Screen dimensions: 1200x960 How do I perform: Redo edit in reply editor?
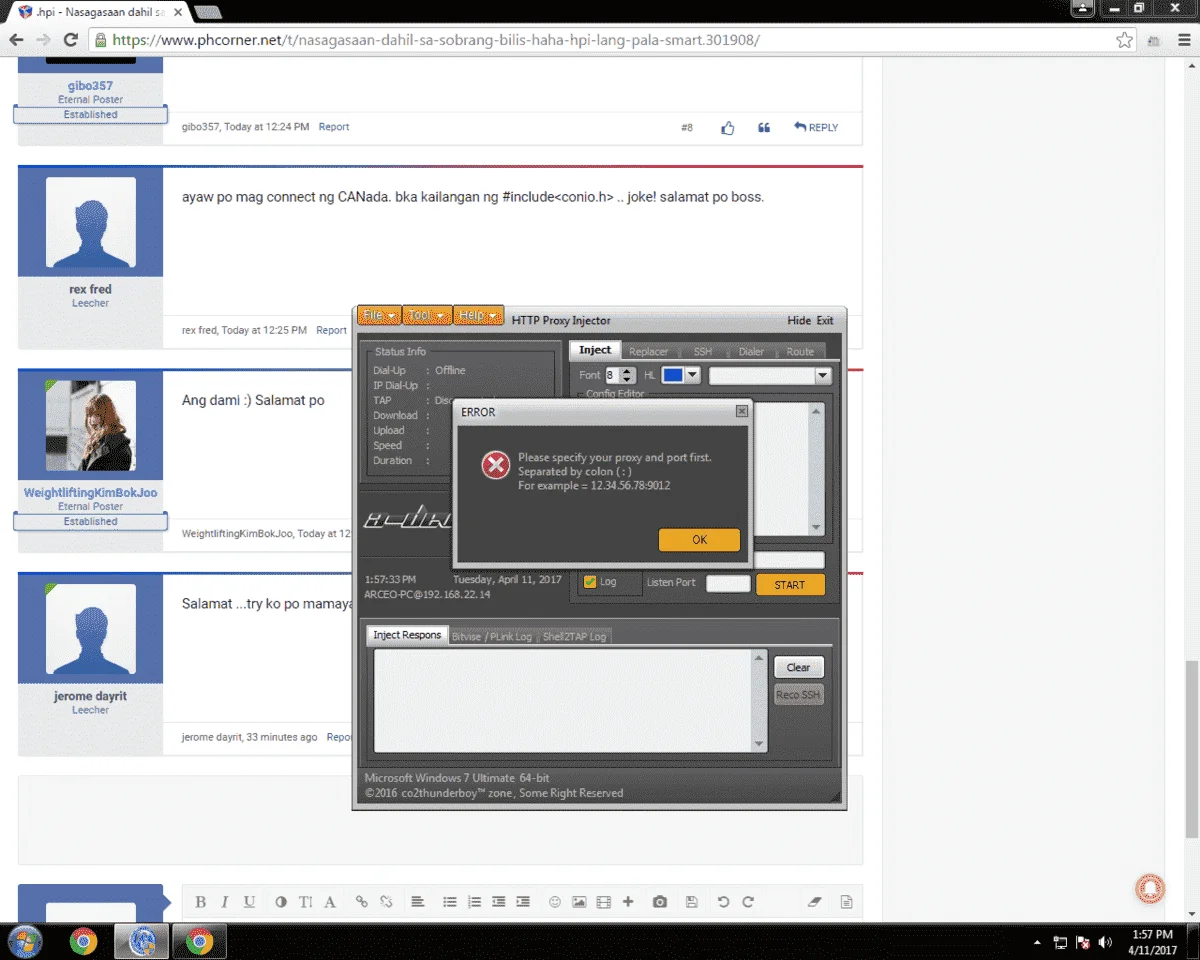[748, 902]
